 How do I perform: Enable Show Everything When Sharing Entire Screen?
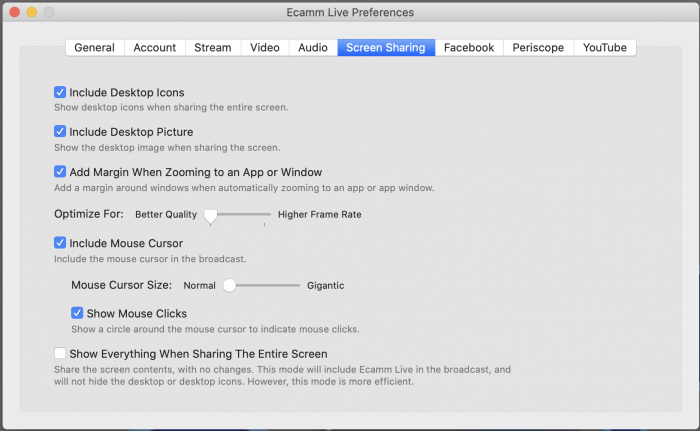click(x=60, y=353)
